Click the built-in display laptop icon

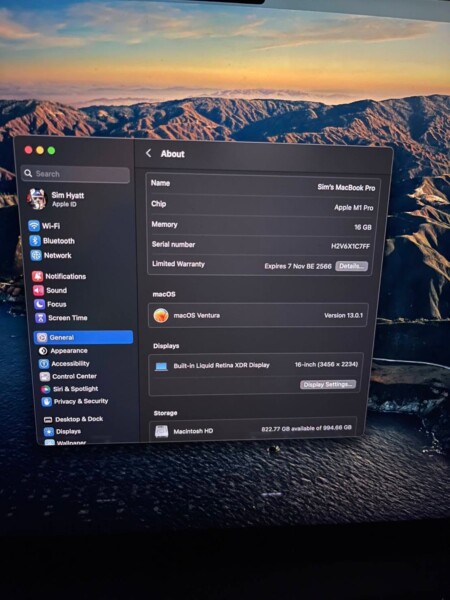(x=161, y=367)
